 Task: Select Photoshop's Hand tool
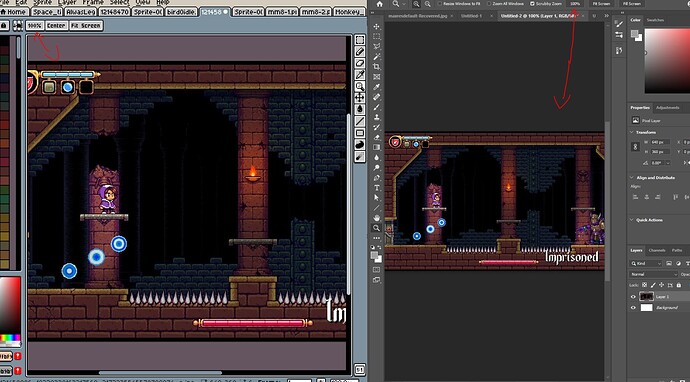click(376, 218)
